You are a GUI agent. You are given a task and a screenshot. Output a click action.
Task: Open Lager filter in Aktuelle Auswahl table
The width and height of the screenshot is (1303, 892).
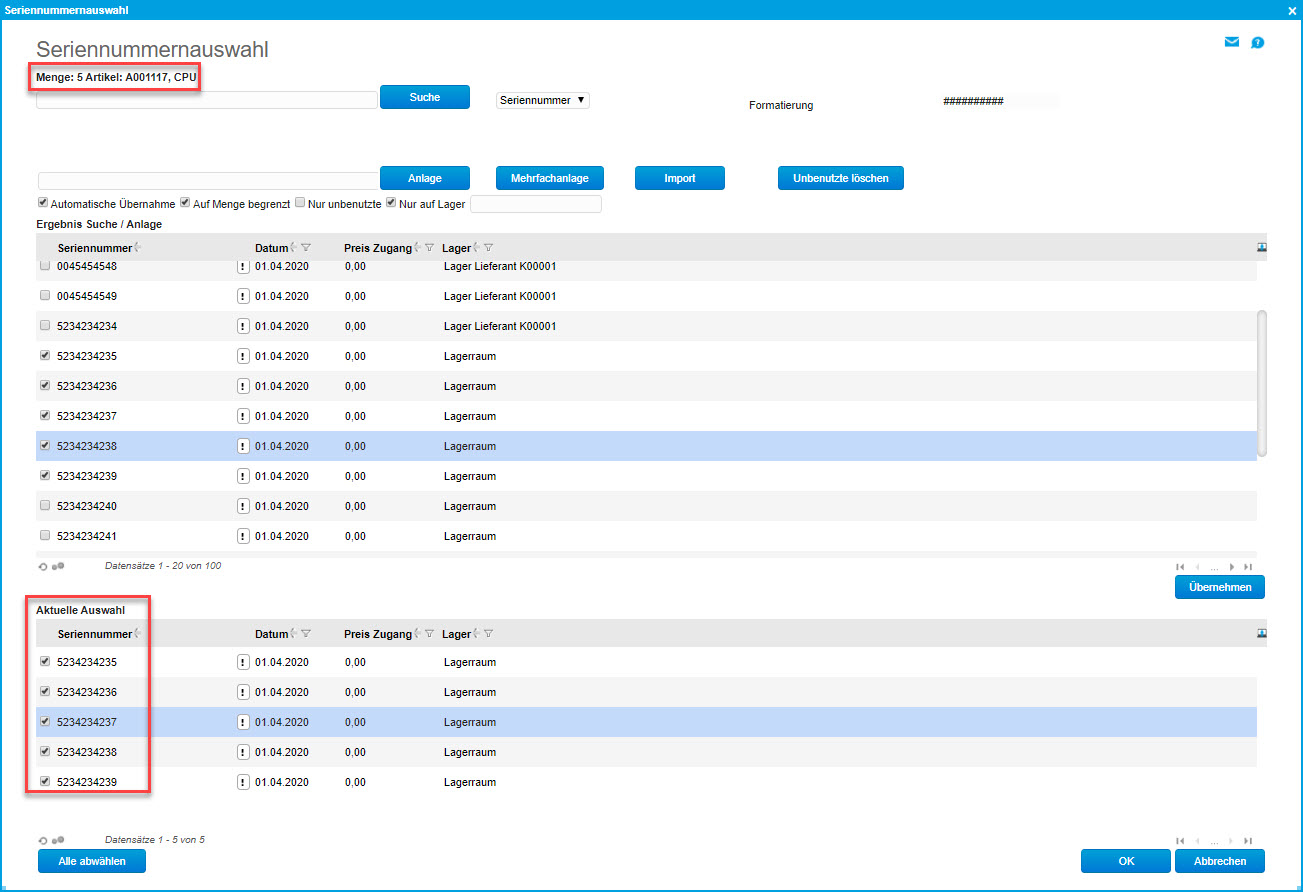489,633
